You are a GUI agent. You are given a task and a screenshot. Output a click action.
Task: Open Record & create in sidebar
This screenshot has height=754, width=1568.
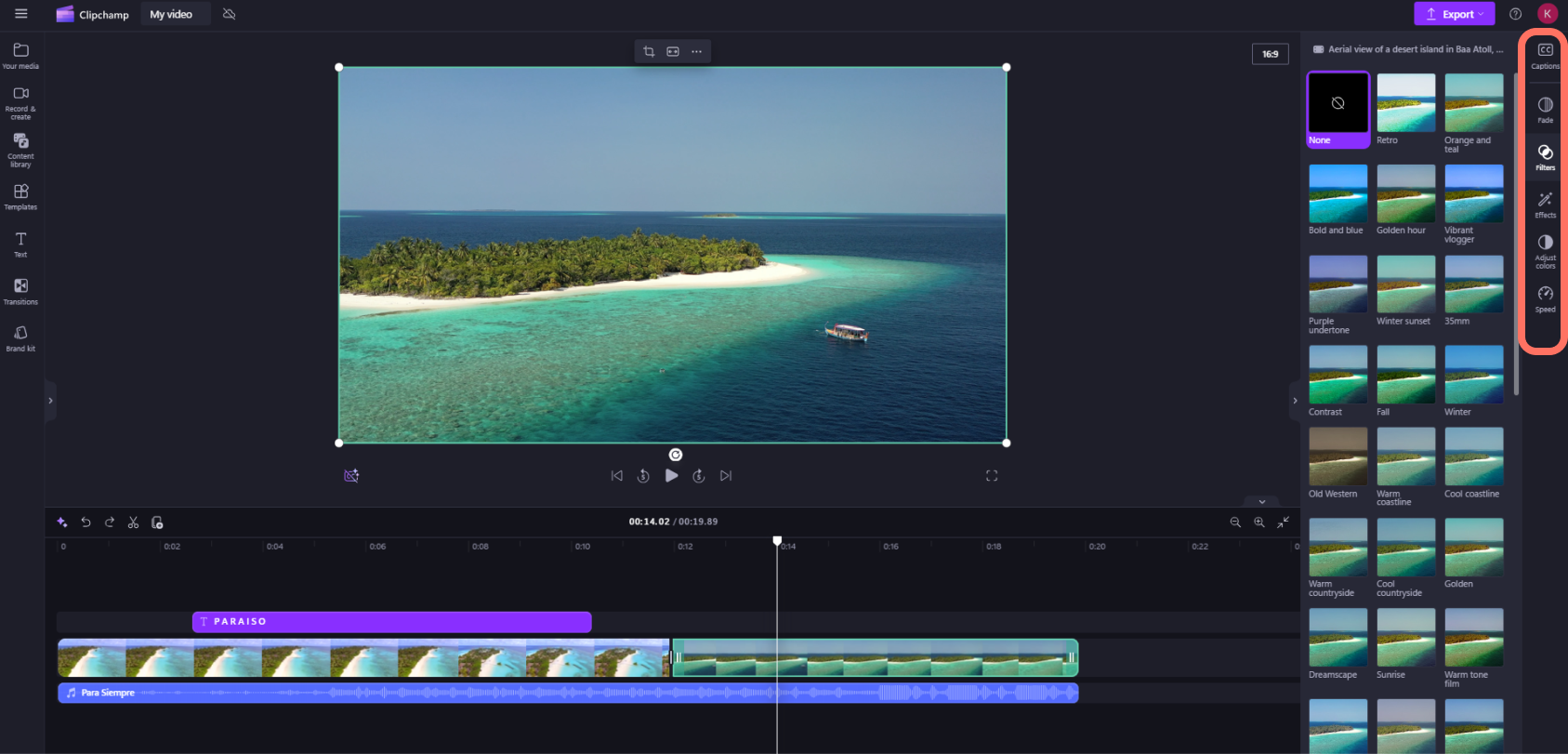(x=20, y=100)
